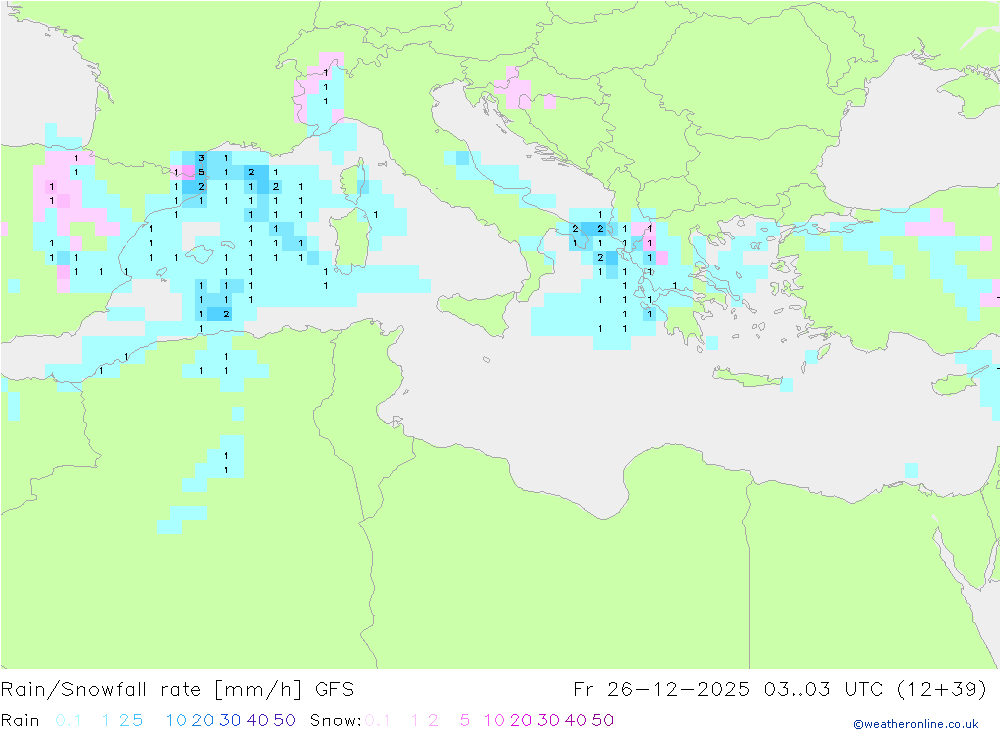Click the Rain legend 50 value
The width and height of the screenshot is (1000, 733).
pyautogui.click(x=284, y=720)
